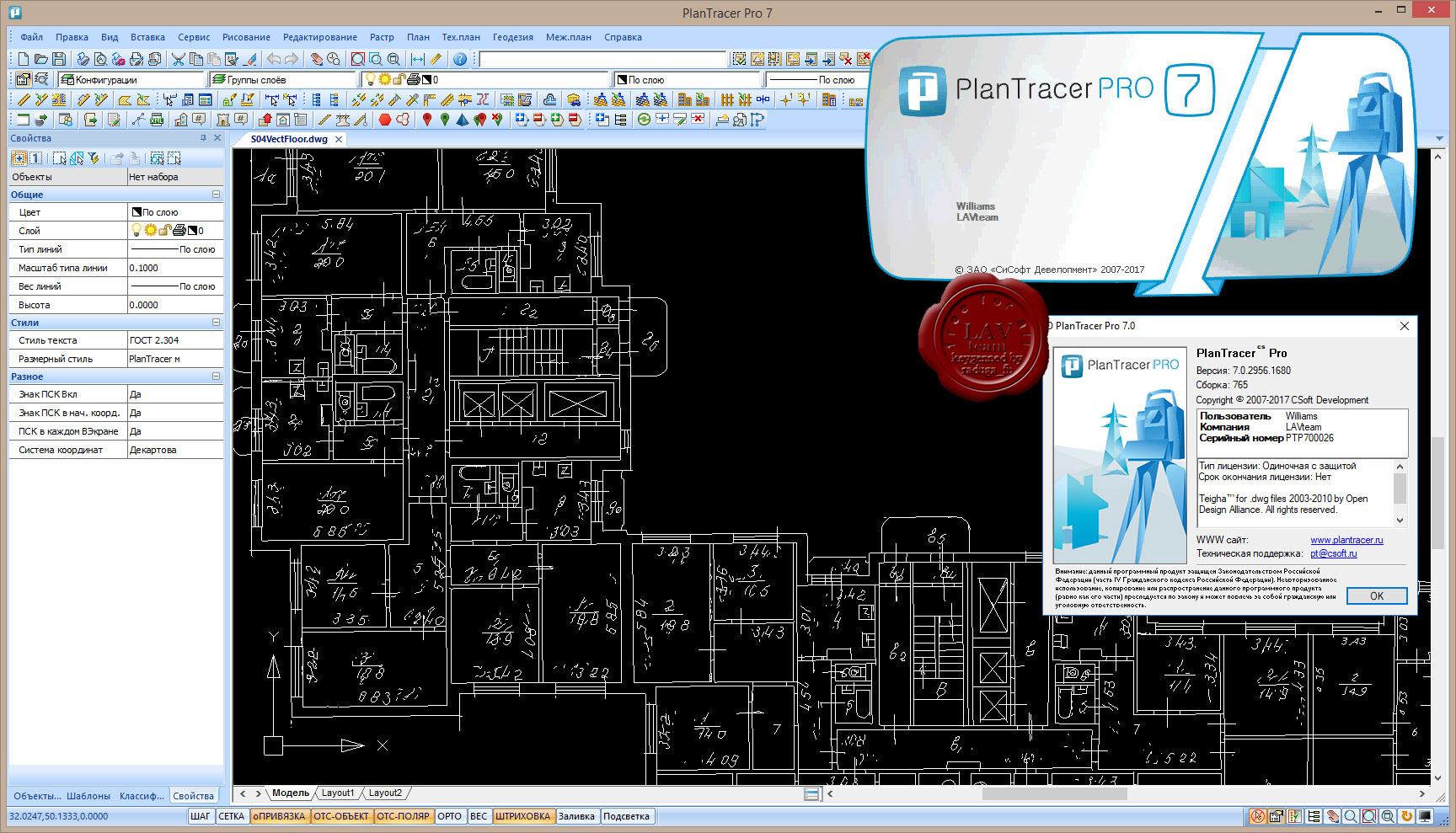Click the Слой row color swatch value
This screenshot has width=1456, height=833.
pos(192,231)
